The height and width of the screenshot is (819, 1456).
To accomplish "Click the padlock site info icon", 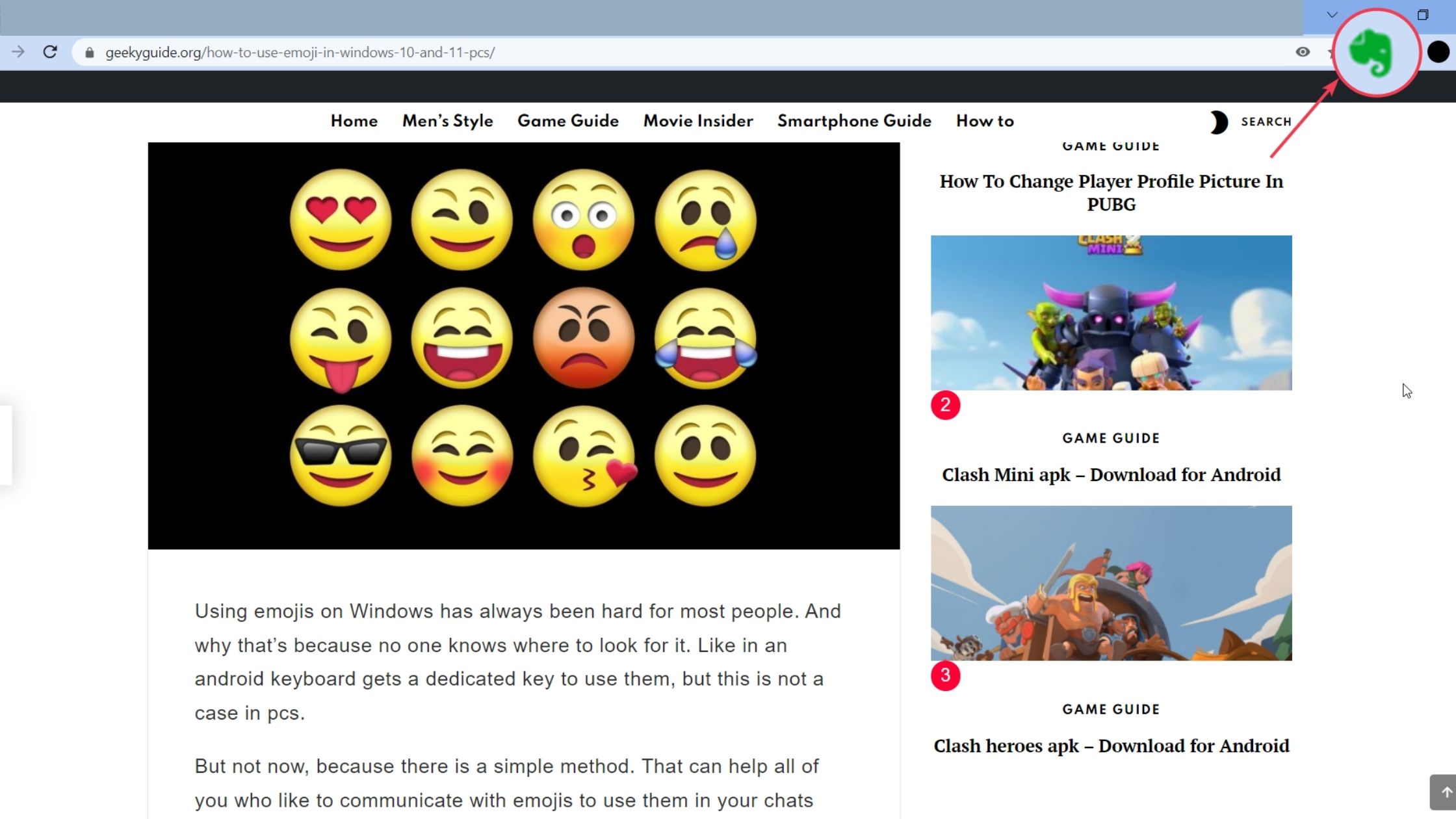I will (x=90, y=53).
